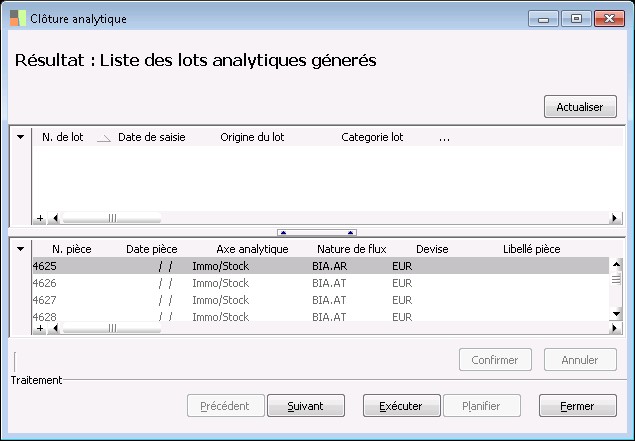Click the Origine du lot column header
The image size is (635, 441).
click(252, 137)
